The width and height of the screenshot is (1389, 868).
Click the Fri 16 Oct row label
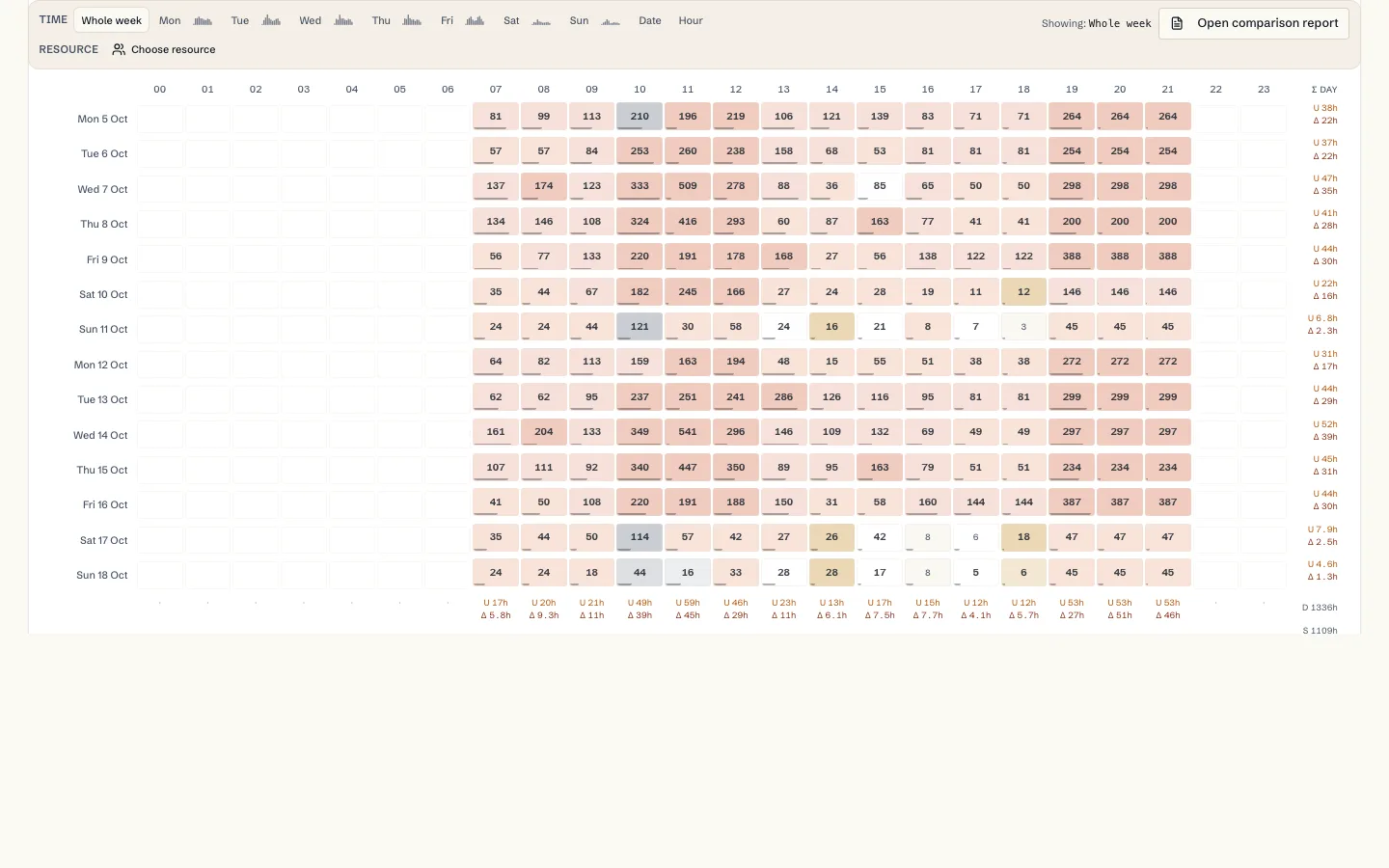[x=105, y=504]
